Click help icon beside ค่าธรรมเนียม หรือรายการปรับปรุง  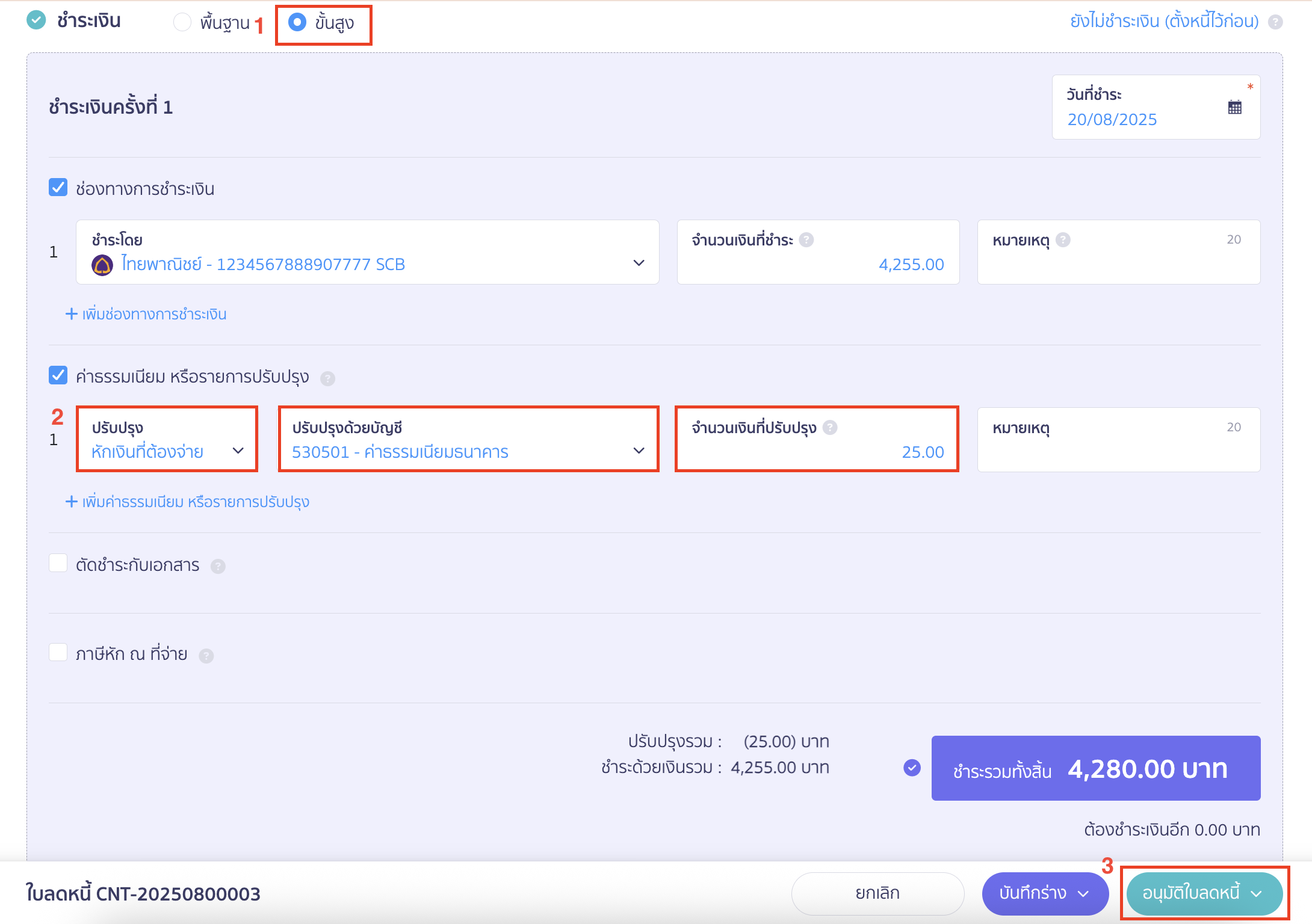pos(327,378)
